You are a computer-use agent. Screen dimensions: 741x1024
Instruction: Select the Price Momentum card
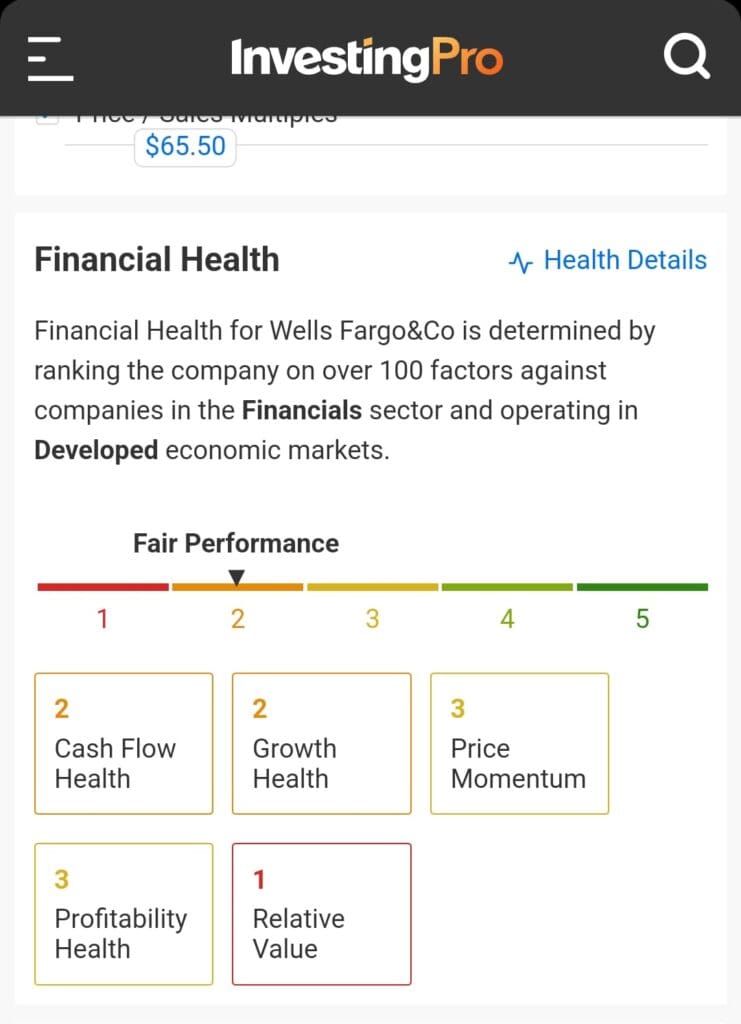click(x=519, y=743)
